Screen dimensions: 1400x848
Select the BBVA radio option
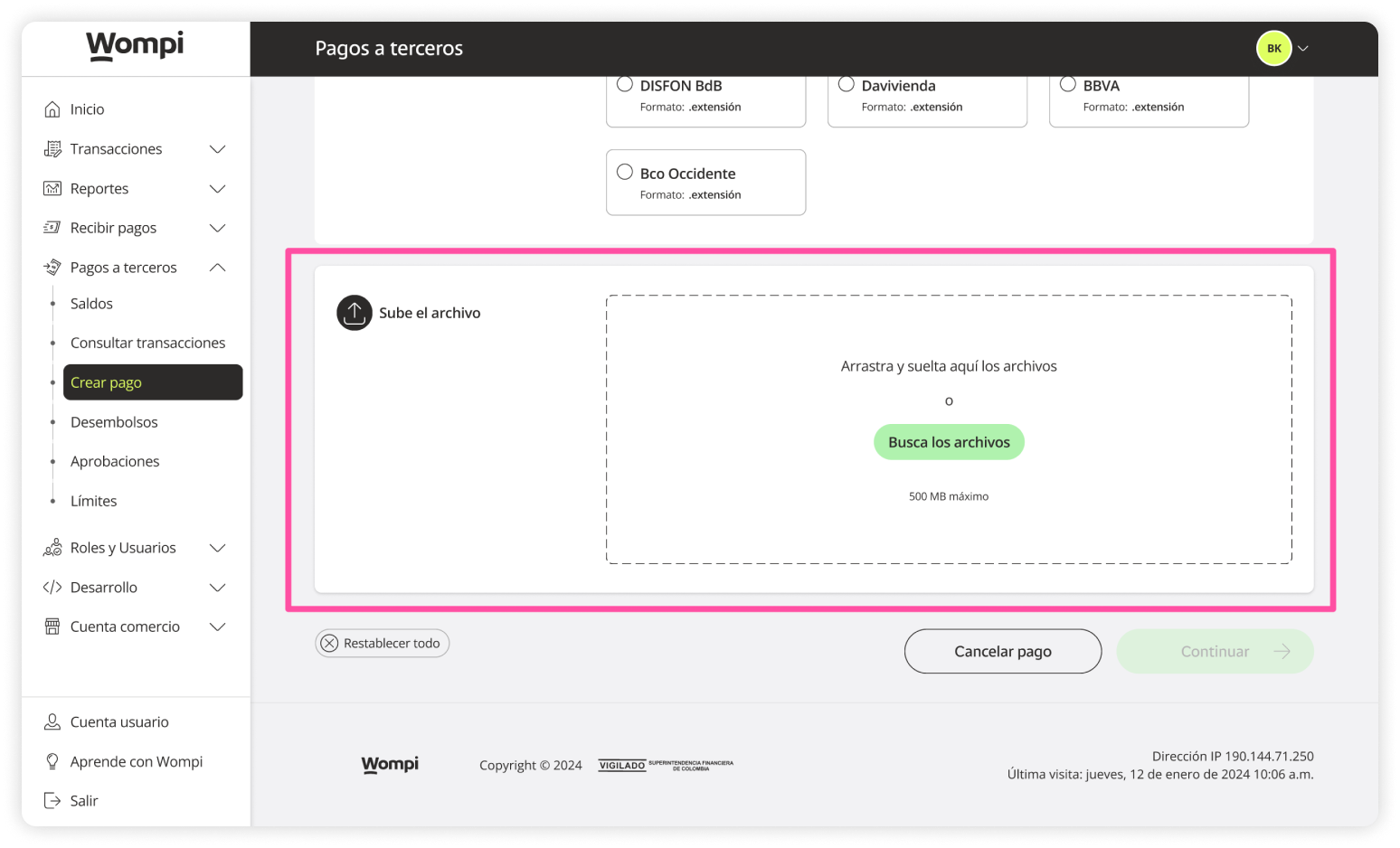click(1068, 85)
